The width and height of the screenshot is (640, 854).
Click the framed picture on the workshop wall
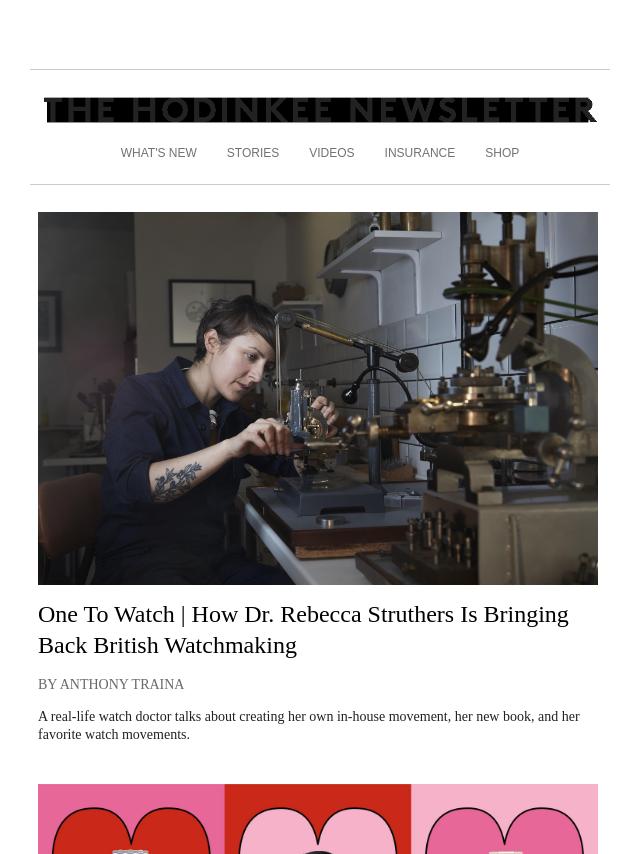[x=212, y=312]
